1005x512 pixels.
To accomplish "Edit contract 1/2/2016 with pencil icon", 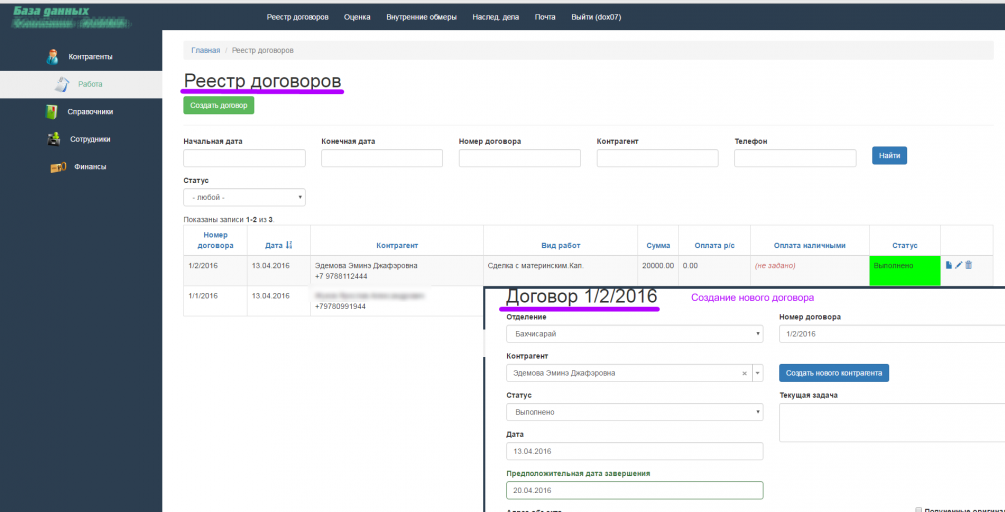I will pos(958,265).
